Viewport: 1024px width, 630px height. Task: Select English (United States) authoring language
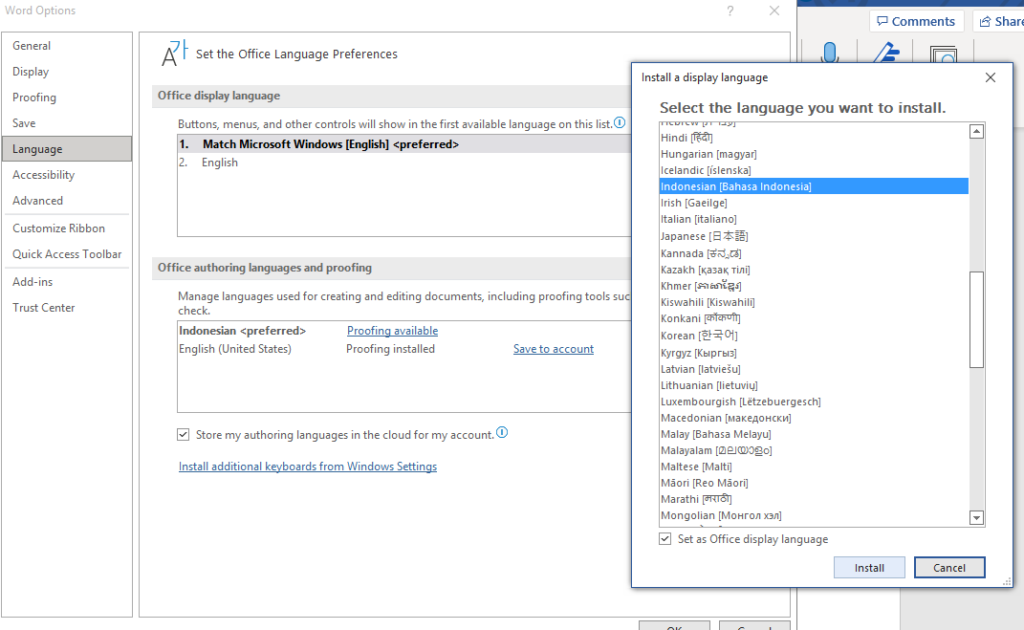click(404, 349)
